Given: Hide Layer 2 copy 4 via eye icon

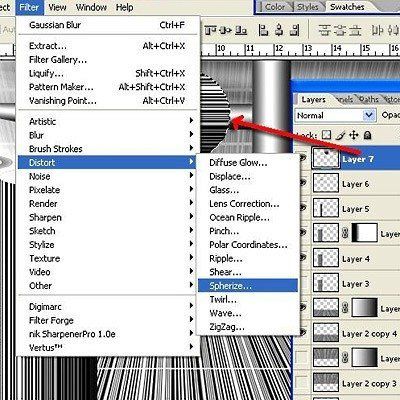Looking at the screenshot, I should (x=303, y=332).
